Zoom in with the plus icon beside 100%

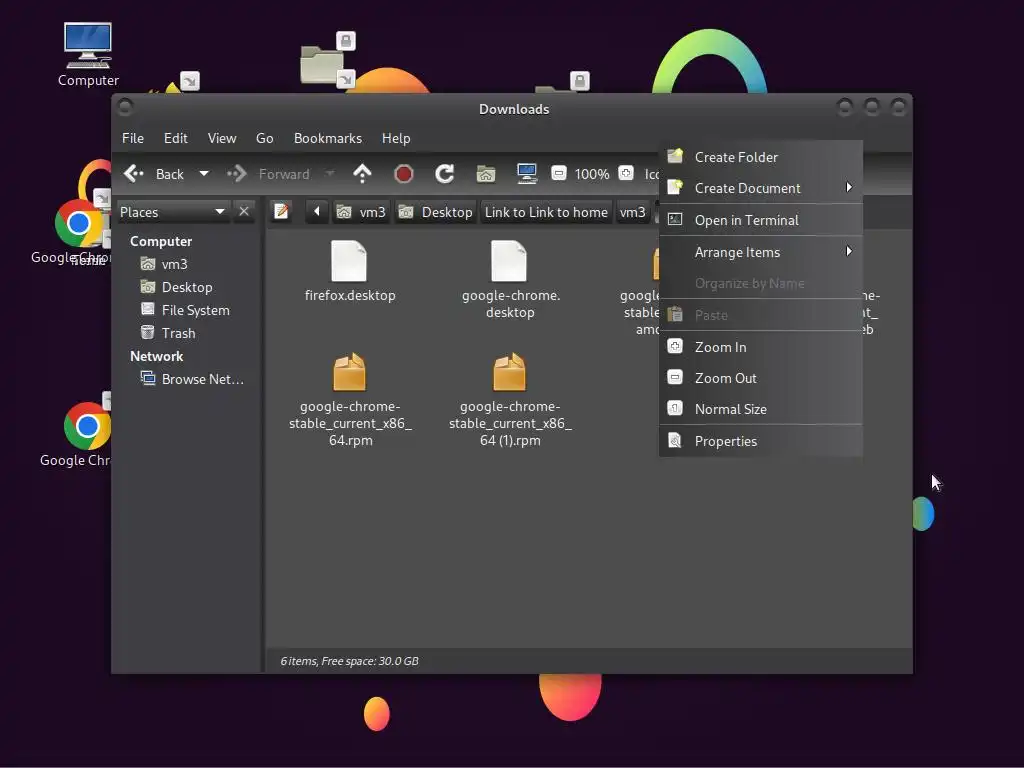(x=626, y=173)
